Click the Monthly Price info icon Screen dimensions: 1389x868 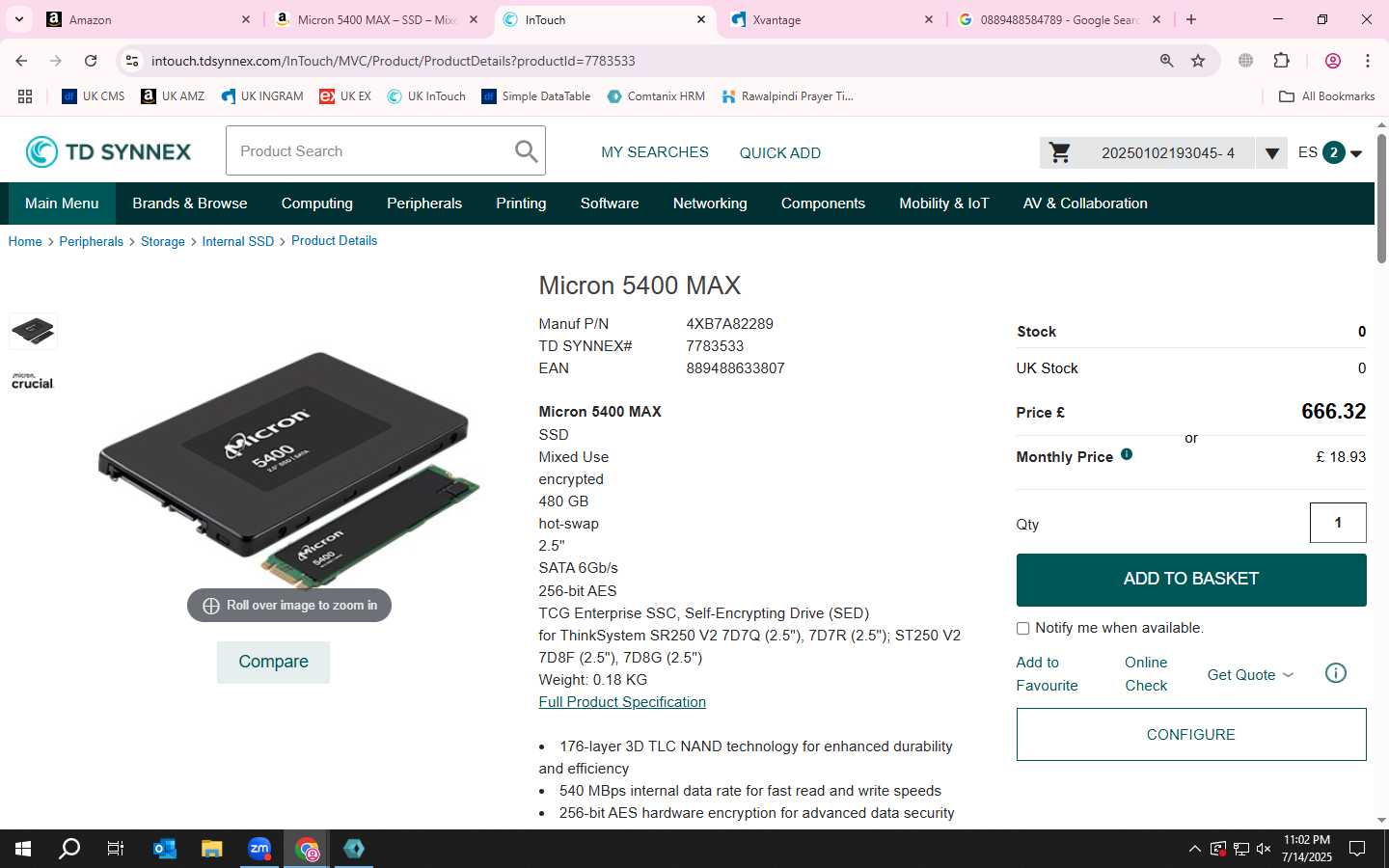[1127, 454]
